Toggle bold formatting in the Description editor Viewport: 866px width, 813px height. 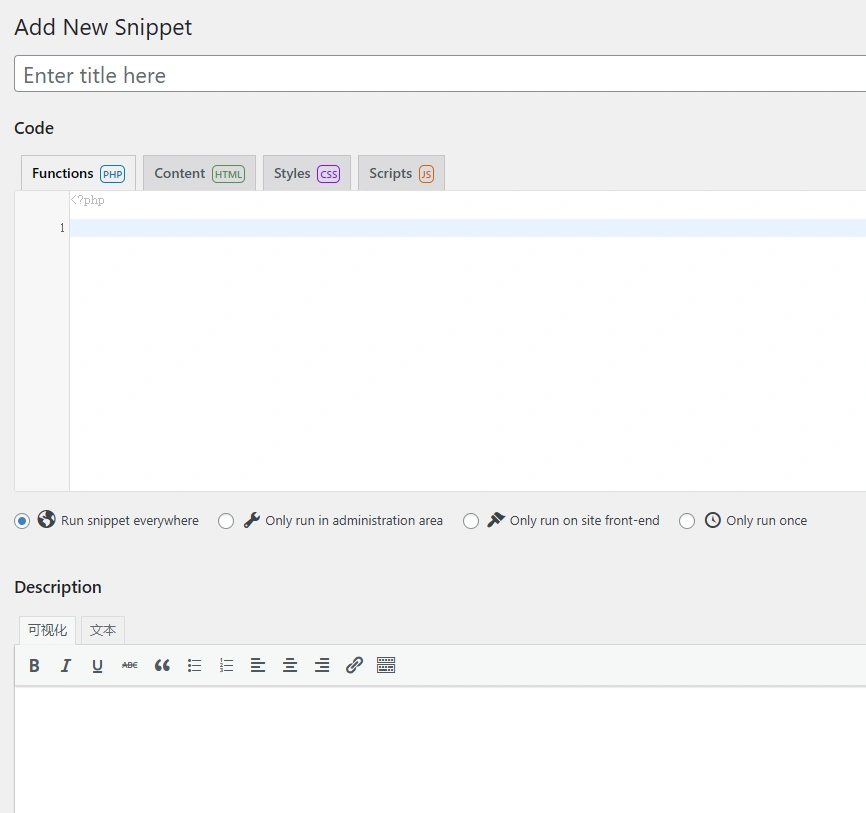(34, 665)
